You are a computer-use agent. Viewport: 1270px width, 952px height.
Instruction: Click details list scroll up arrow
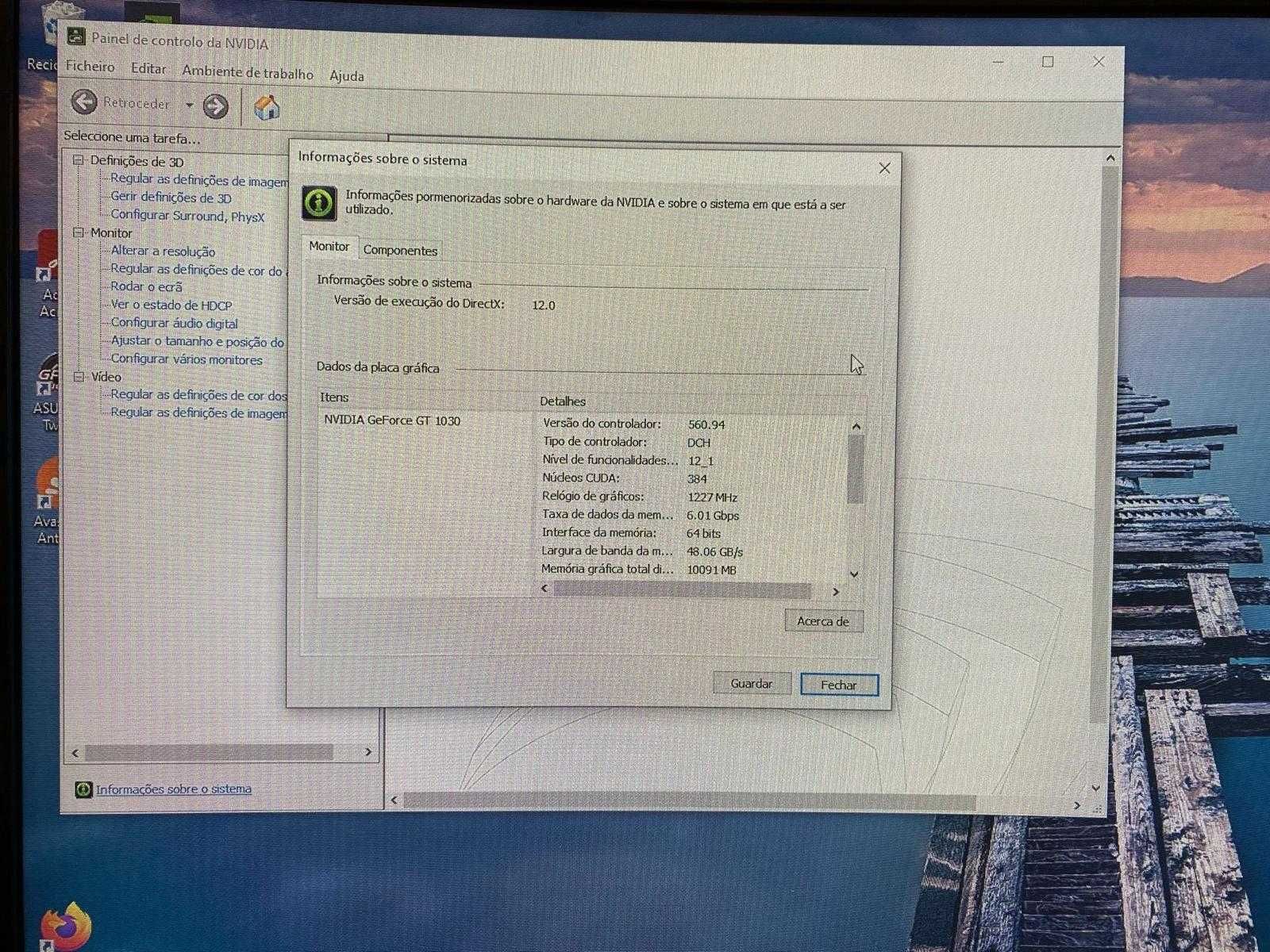856,426
